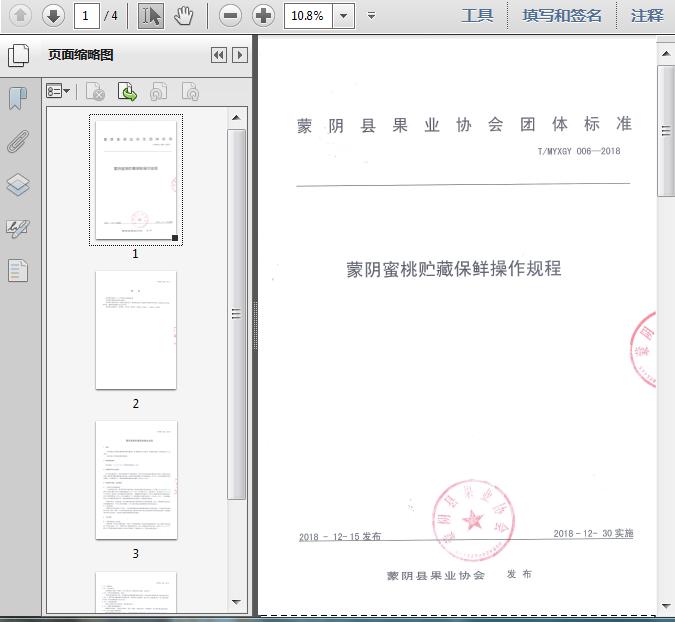Click document scroll down arrow

[x=666, y=606]
